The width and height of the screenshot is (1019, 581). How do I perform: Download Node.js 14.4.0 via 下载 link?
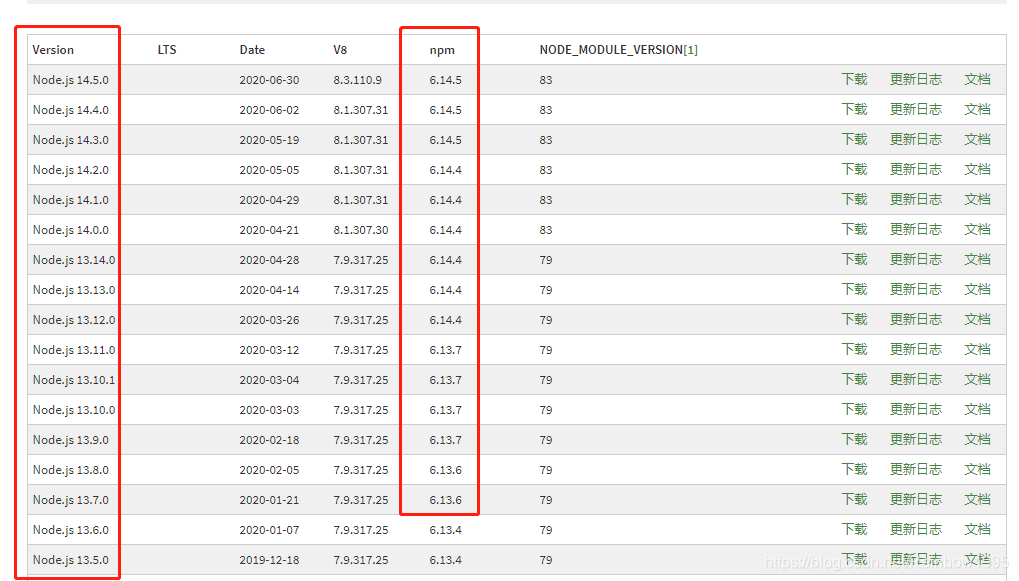[855, 110]
